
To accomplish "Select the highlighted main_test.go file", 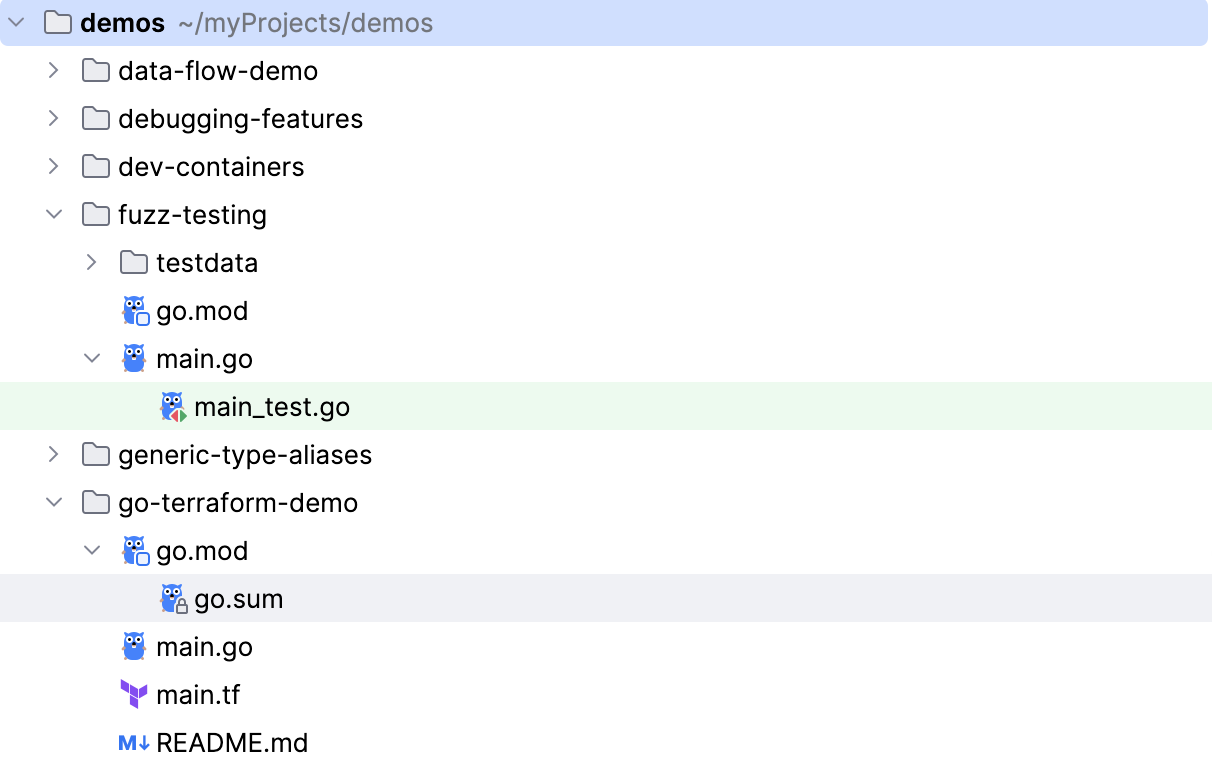I will [x=272, y=406].
